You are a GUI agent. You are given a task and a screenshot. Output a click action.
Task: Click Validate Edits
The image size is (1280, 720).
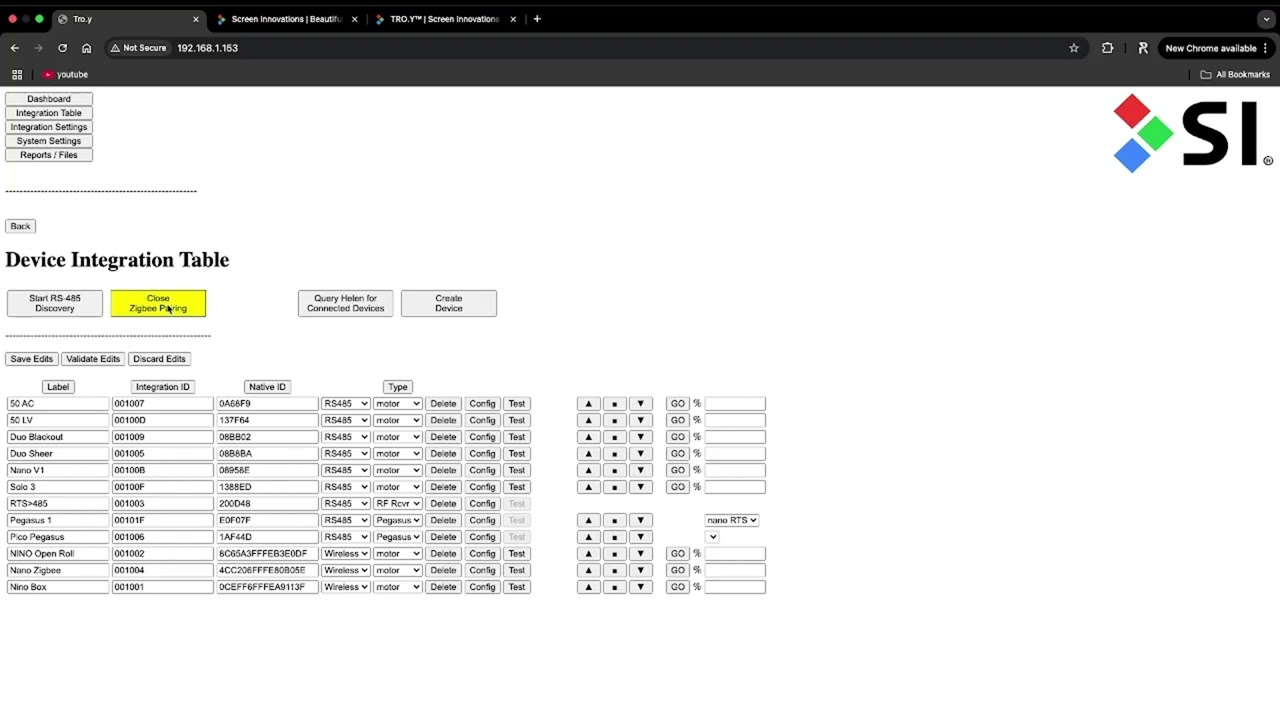tap(93, 359)
